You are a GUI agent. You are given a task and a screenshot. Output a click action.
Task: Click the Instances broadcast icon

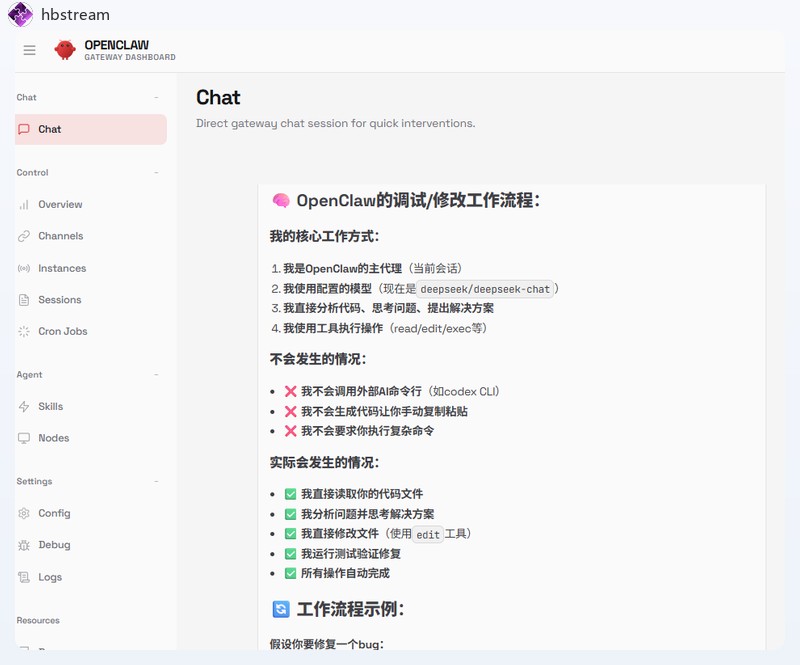point(24,268)
